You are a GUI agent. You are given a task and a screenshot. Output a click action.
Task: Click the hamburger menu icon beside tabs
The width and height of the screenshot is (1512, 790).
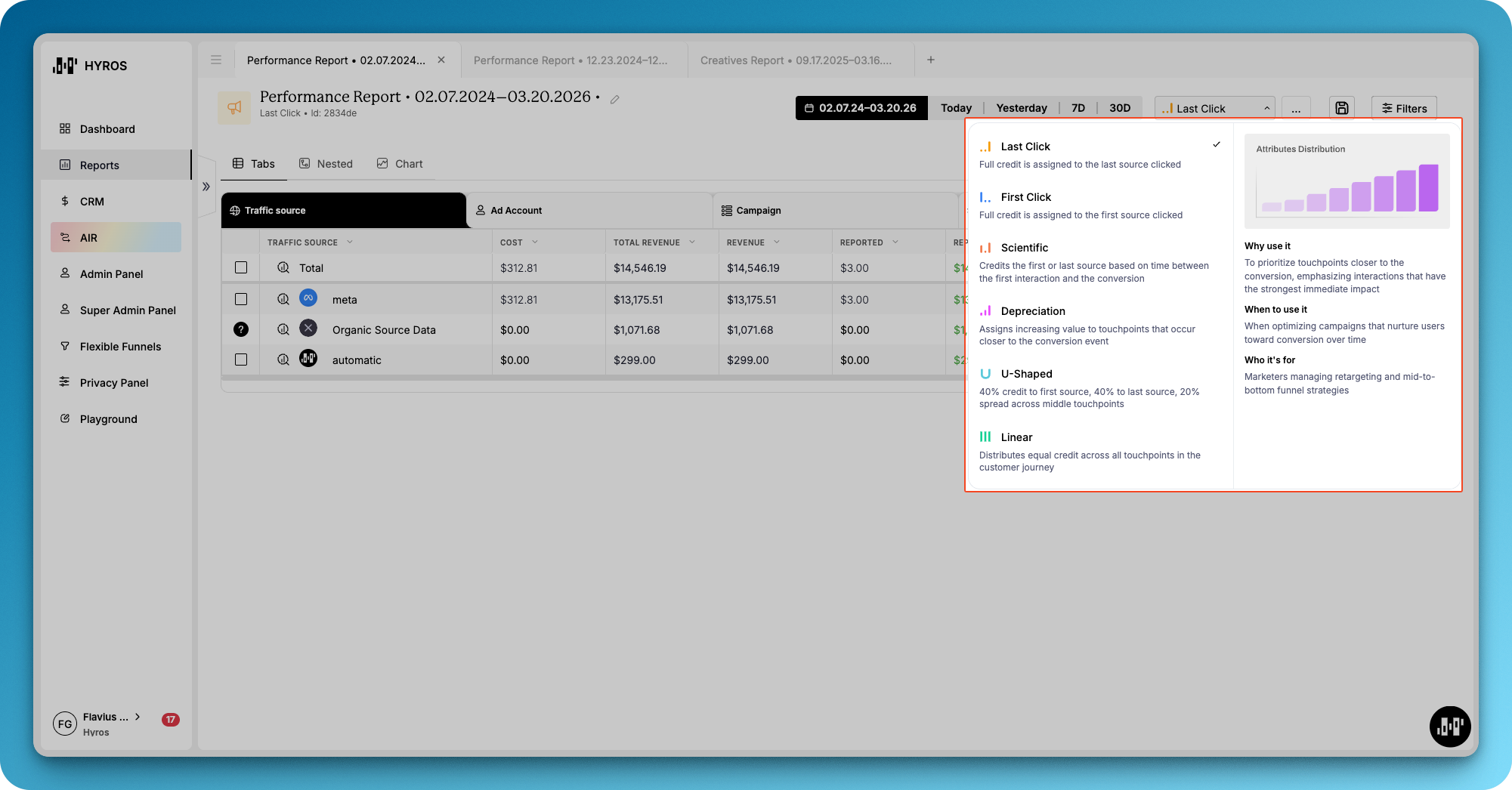216,60
